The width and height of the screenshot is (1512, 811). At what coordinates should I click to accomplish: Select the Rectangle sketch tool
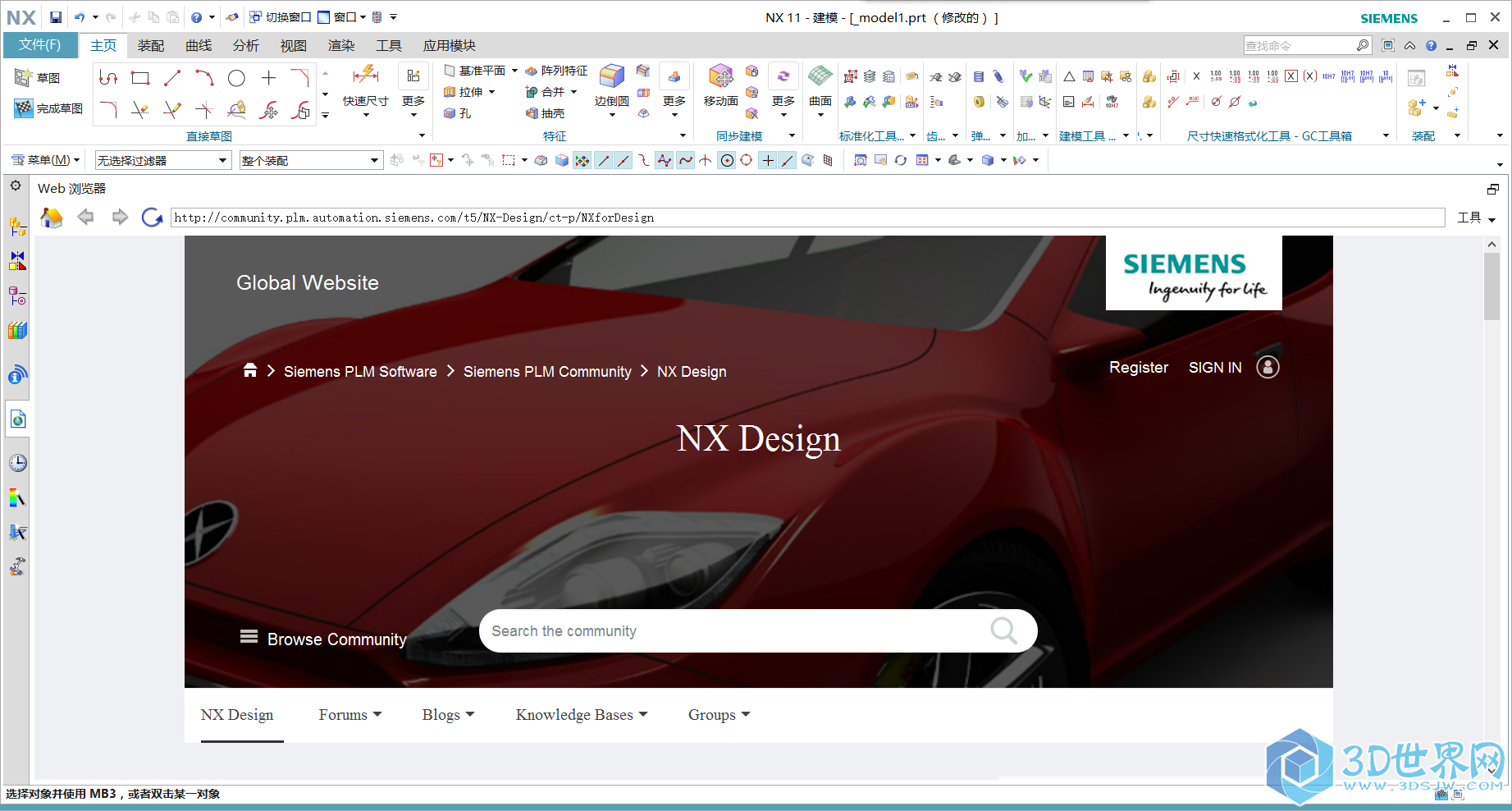tap(140, 78)
